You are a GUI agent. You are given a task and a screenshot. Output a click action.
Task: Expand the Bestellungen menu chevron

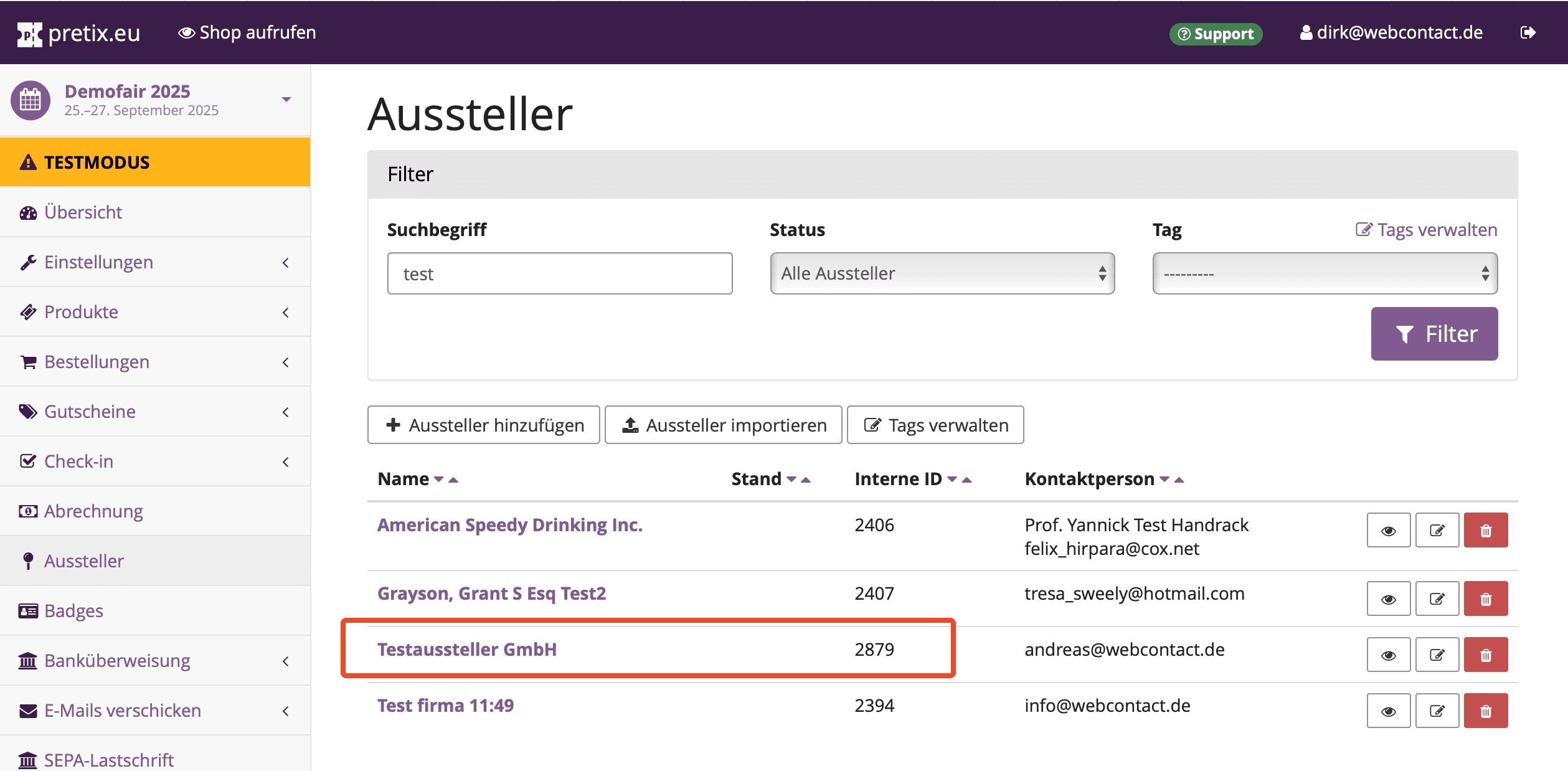tap(286, 362)
